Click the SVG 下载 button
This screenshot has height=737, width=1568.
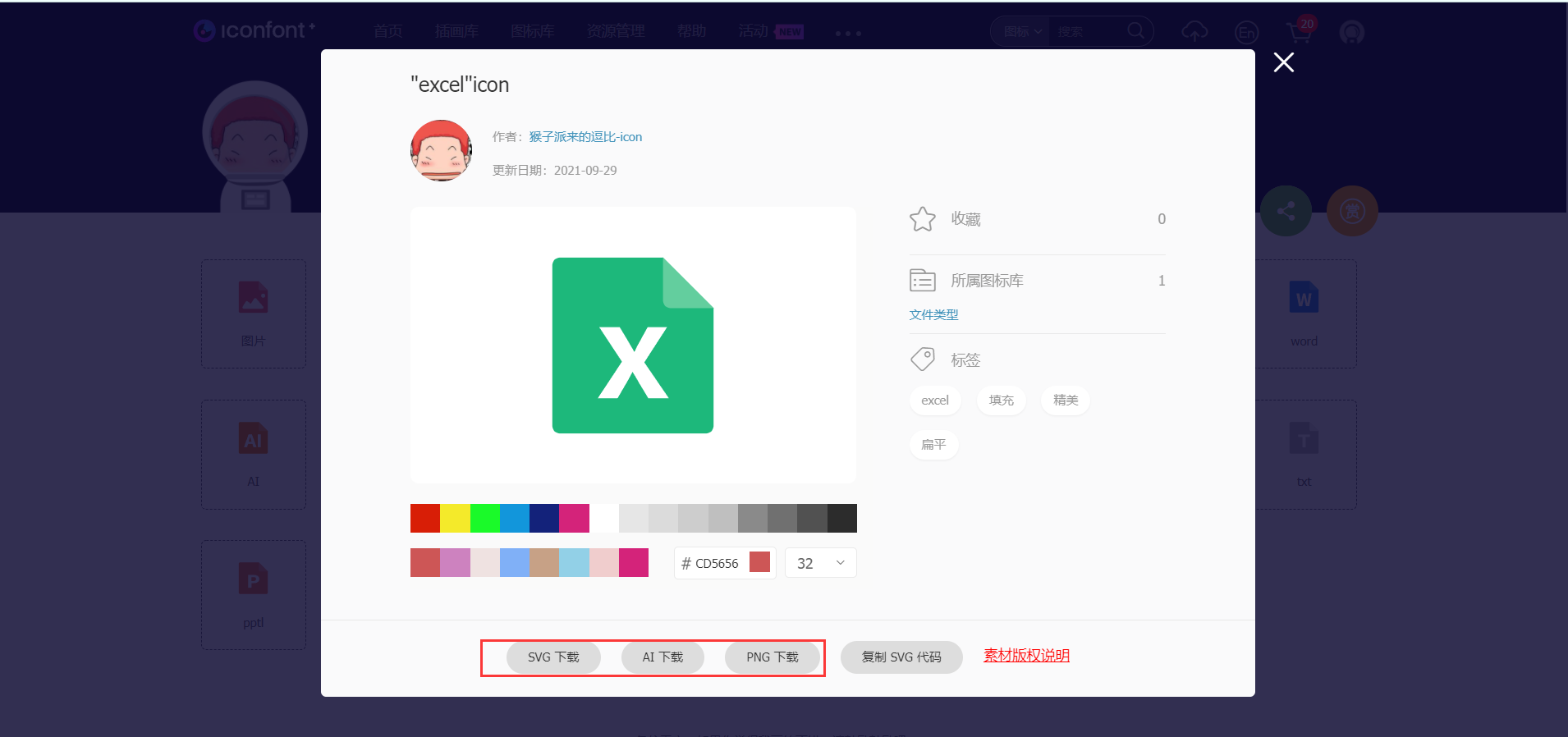[x=553, y=657]
